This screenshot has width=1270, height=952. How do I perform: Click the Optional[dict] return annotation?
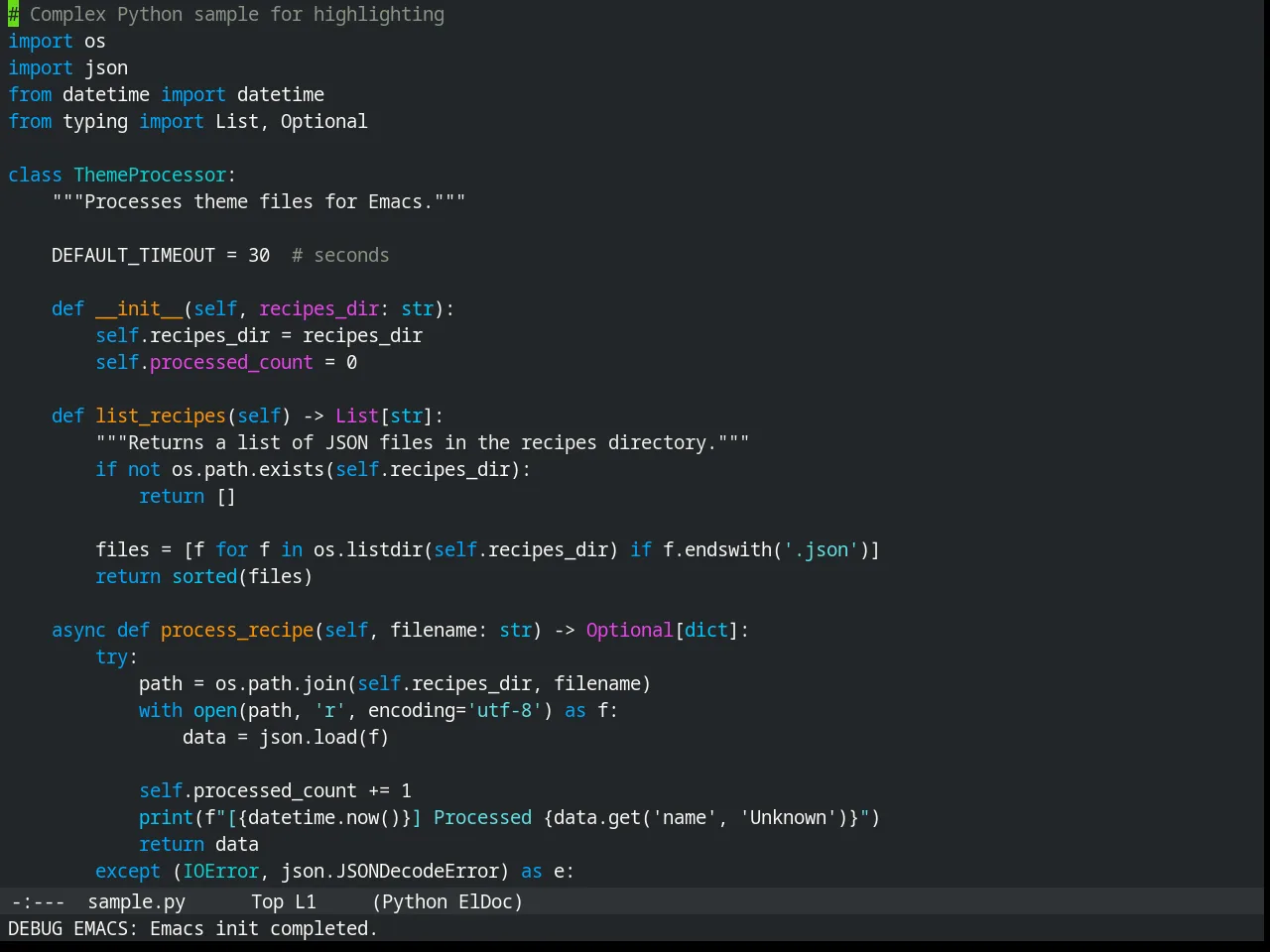pos(663,630)
